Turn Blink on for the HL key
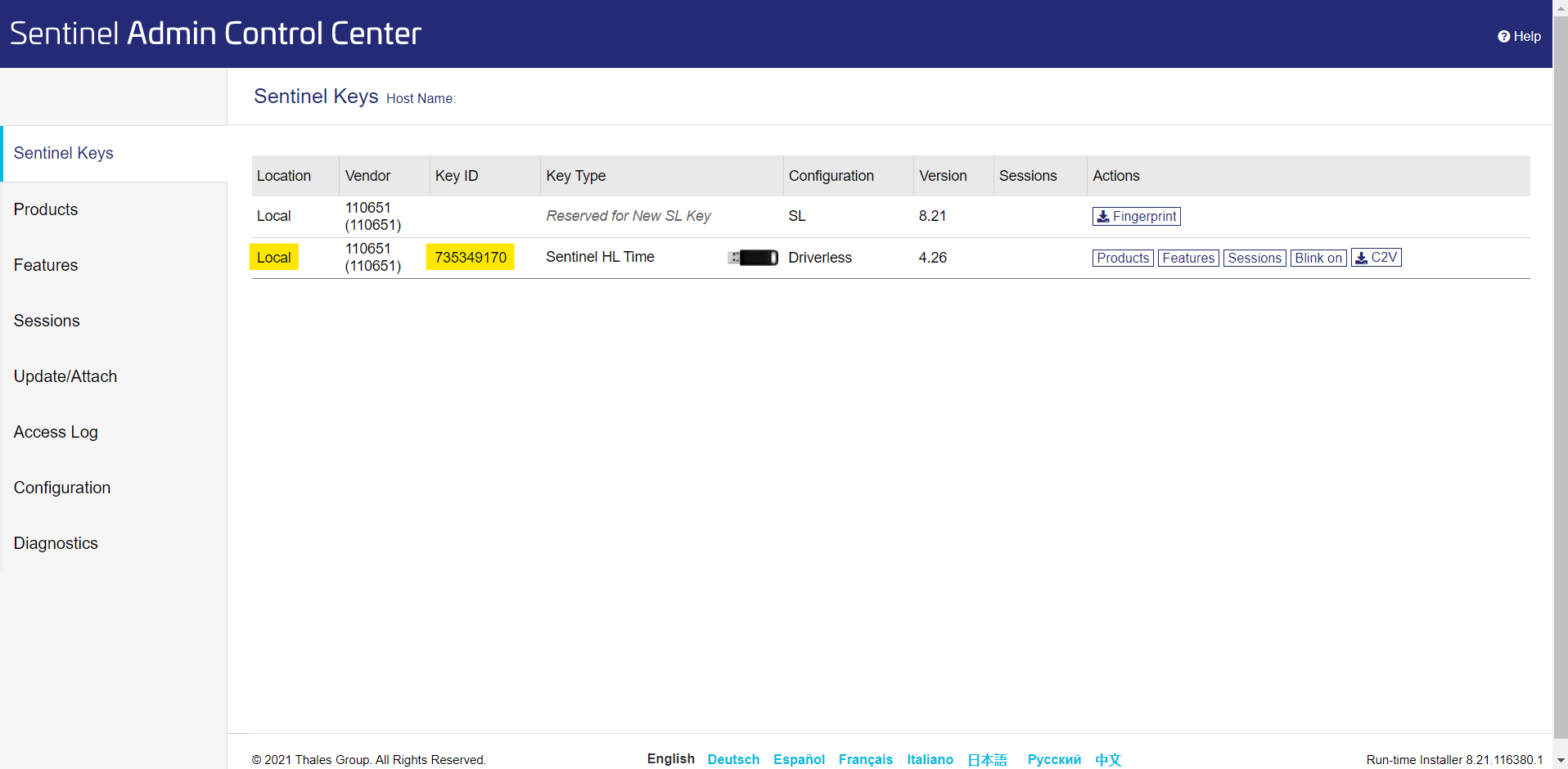 (1318, 258)
